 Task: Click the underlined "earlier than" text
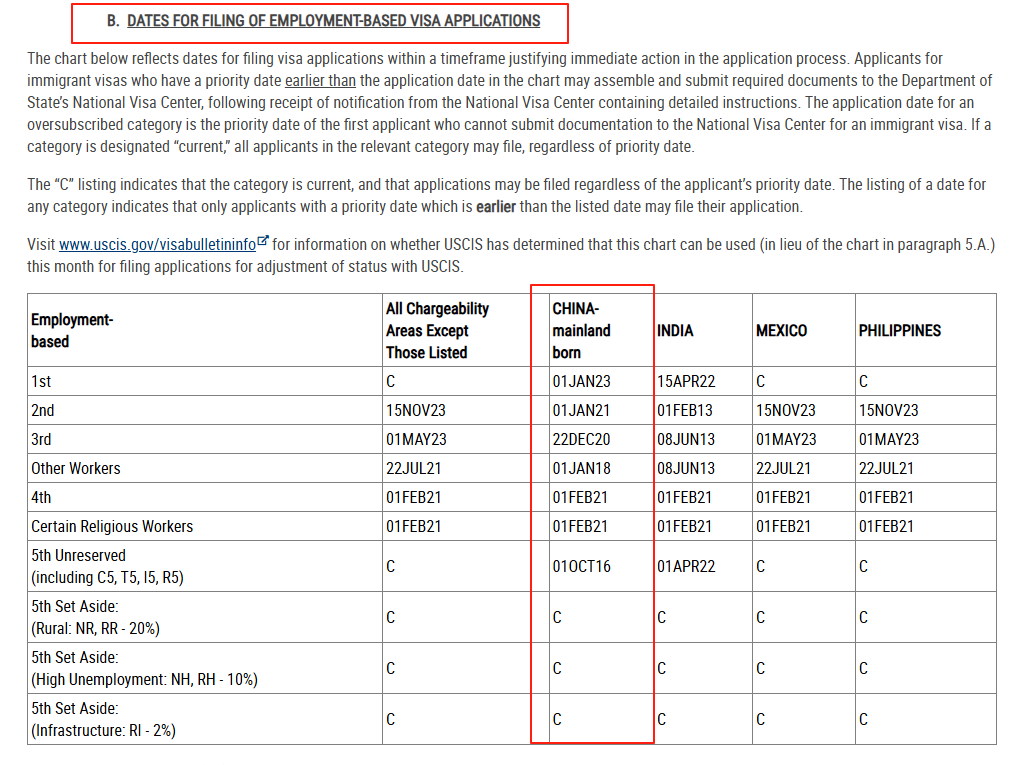tap(320, 81)
